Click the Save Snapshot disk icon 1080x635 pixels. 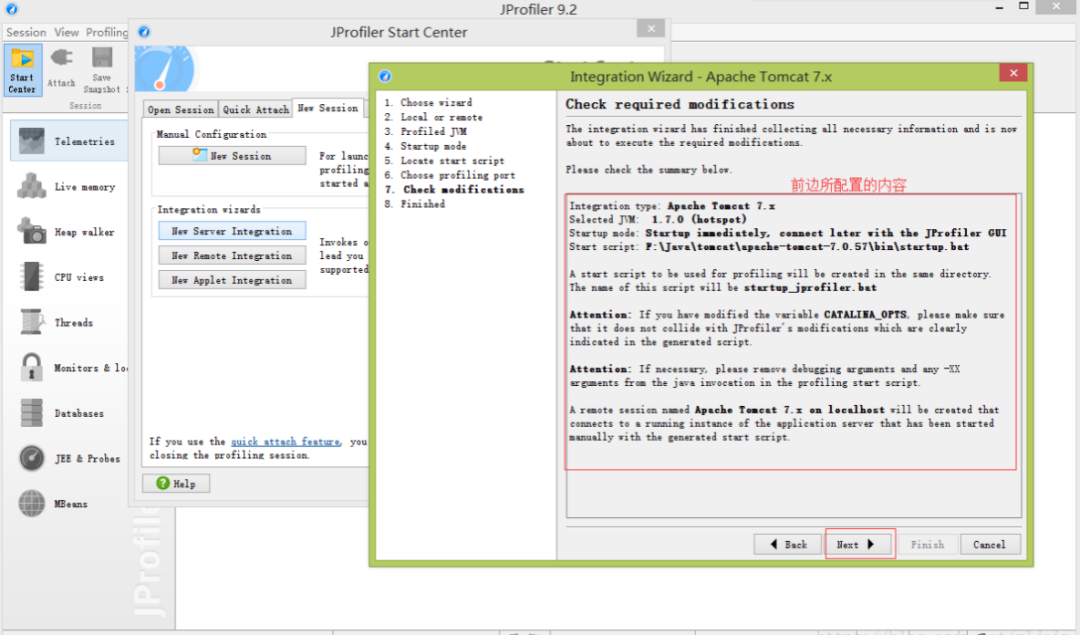coord(102,58)
